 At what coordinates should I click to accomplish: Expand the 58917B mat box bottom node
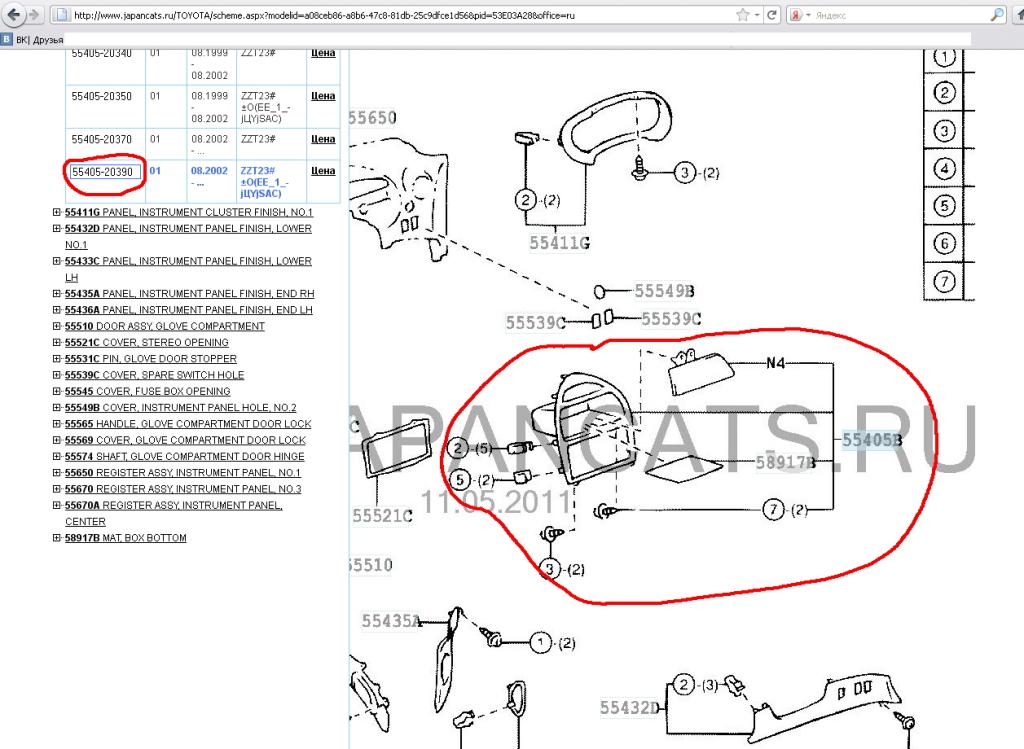tap(57, 538)
